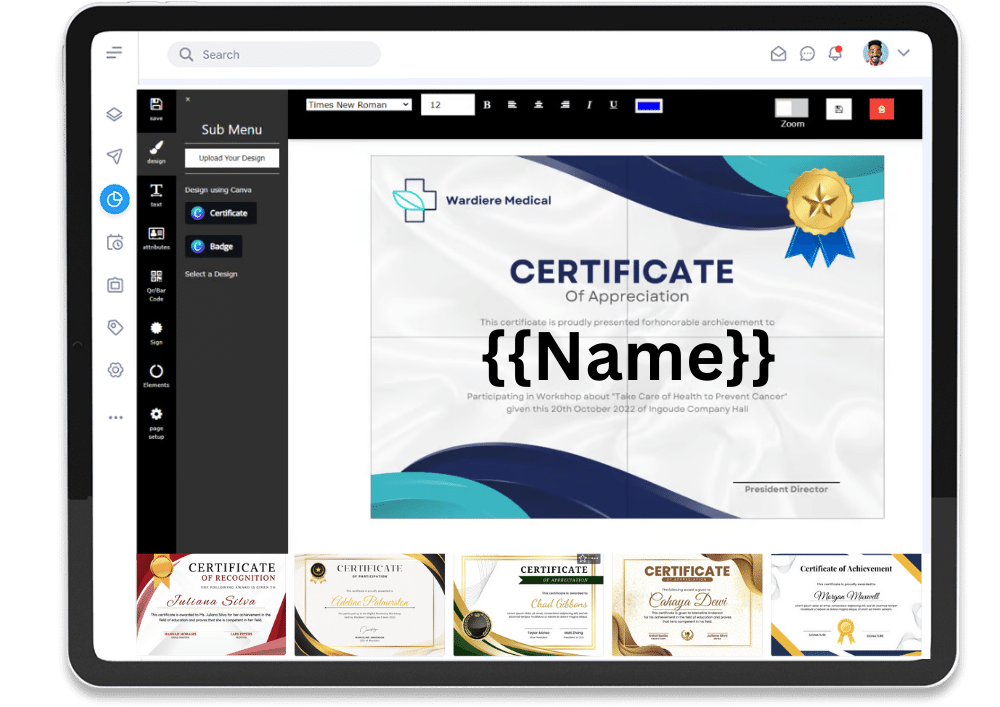Viewport: 1000px width, 707px height.
Task: Click the font size field showing 12
Action: click(x=448, y=105)
